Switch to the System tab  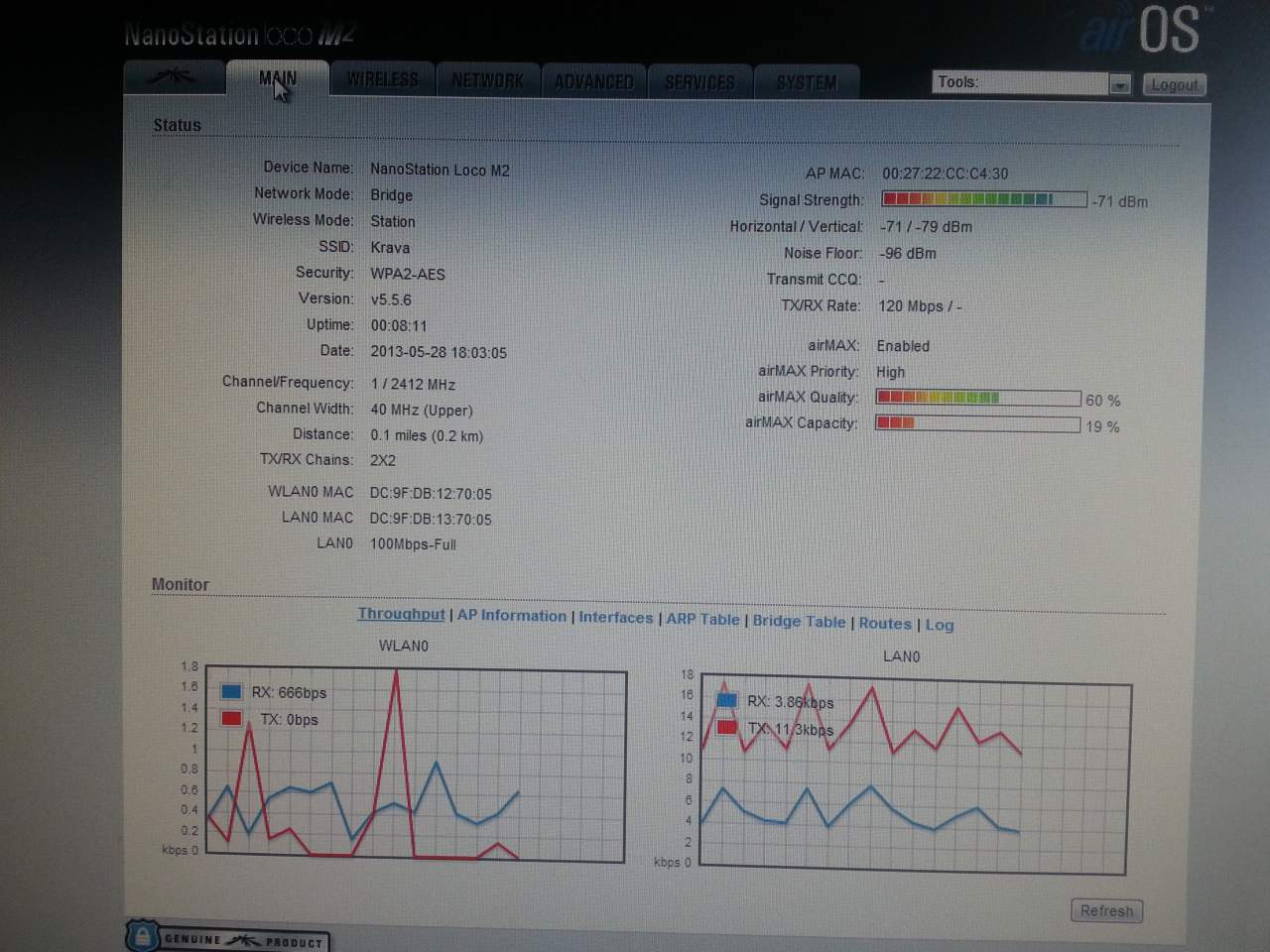point(807,82)
